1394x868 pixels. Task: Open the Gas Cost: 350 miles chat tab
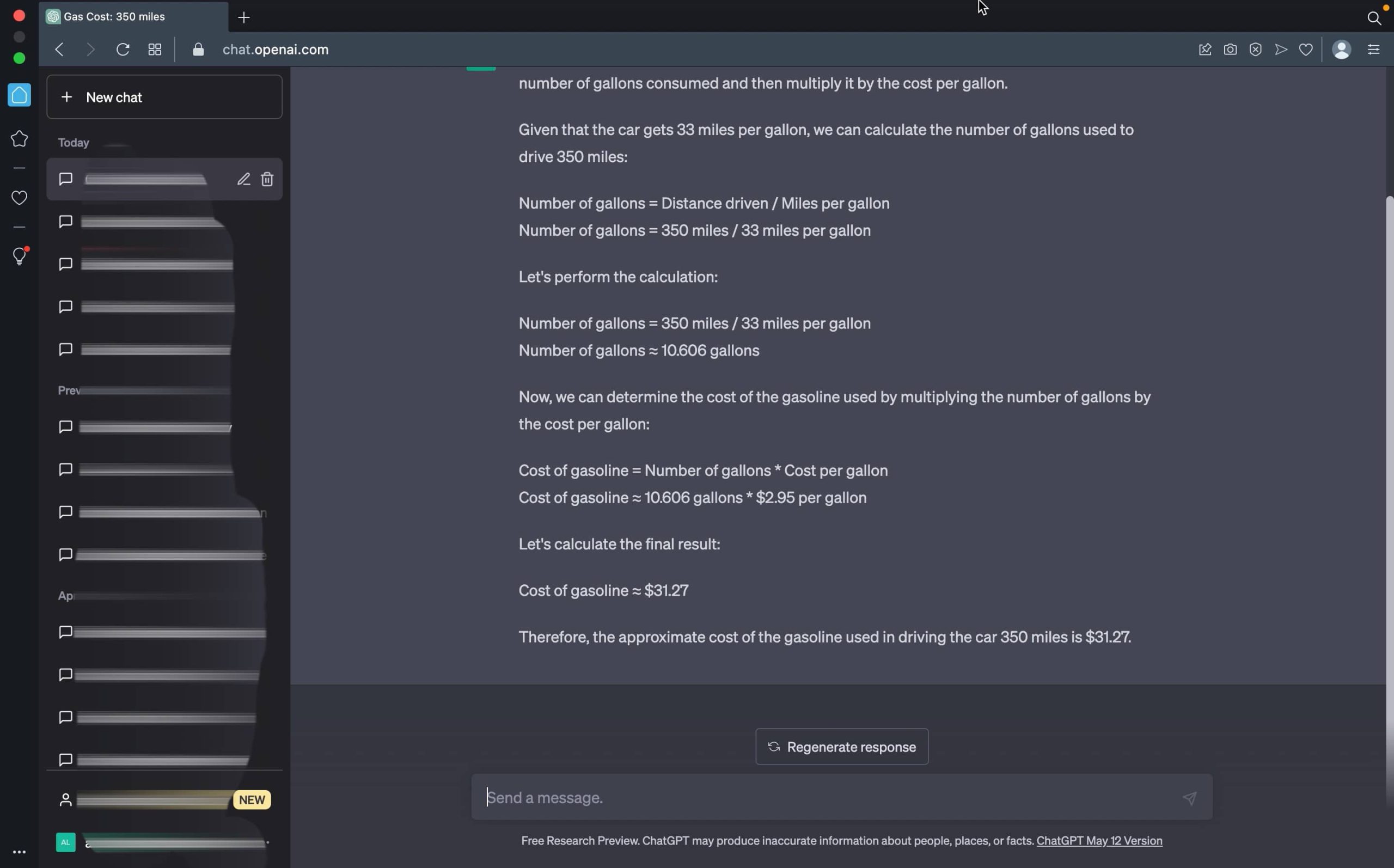point(114,16)
